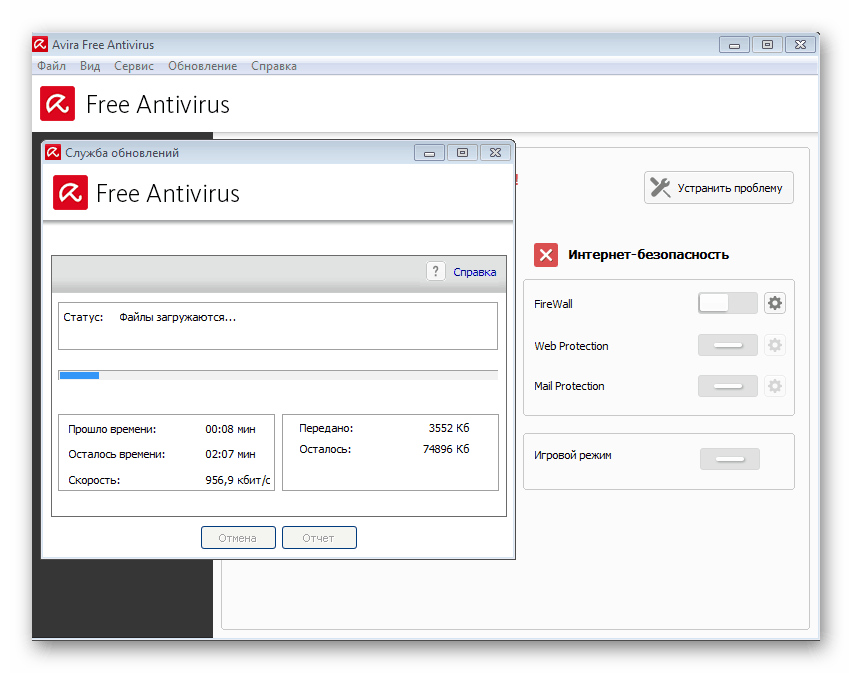This screenshot has height=673, width=852.
Task: Enable the Игровой режим switch
Action: point(729,459)
